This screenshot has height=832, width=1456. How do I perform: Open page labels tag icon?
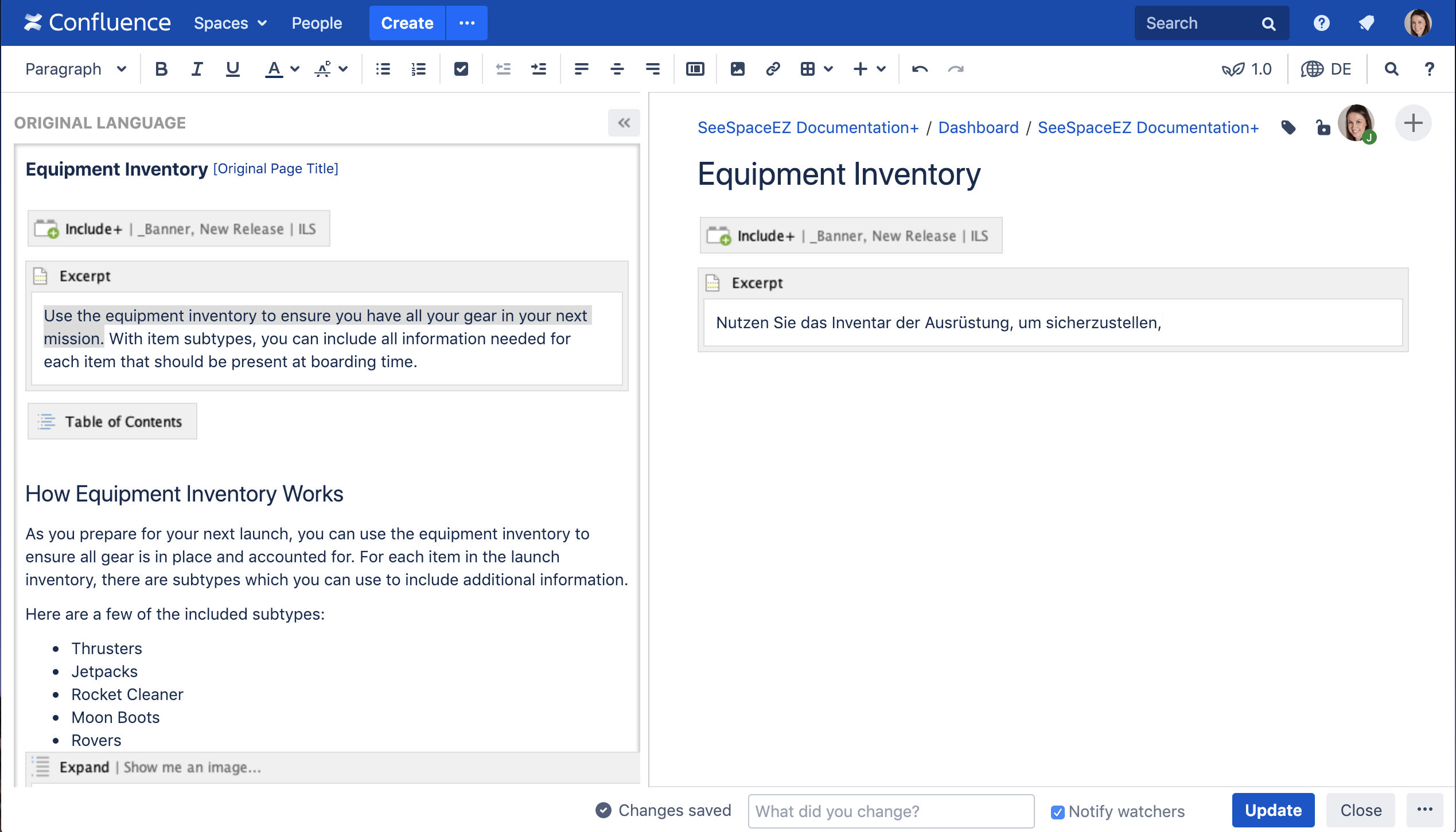(1288, 127)
